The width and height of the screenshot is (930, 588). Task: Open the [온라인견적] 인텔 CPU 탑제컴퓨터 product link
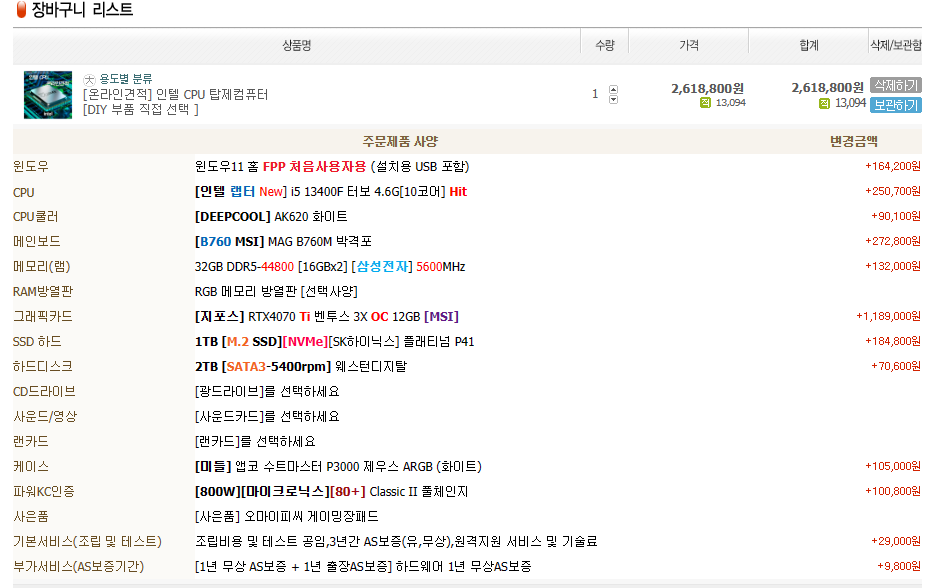[x=176, y=94]
